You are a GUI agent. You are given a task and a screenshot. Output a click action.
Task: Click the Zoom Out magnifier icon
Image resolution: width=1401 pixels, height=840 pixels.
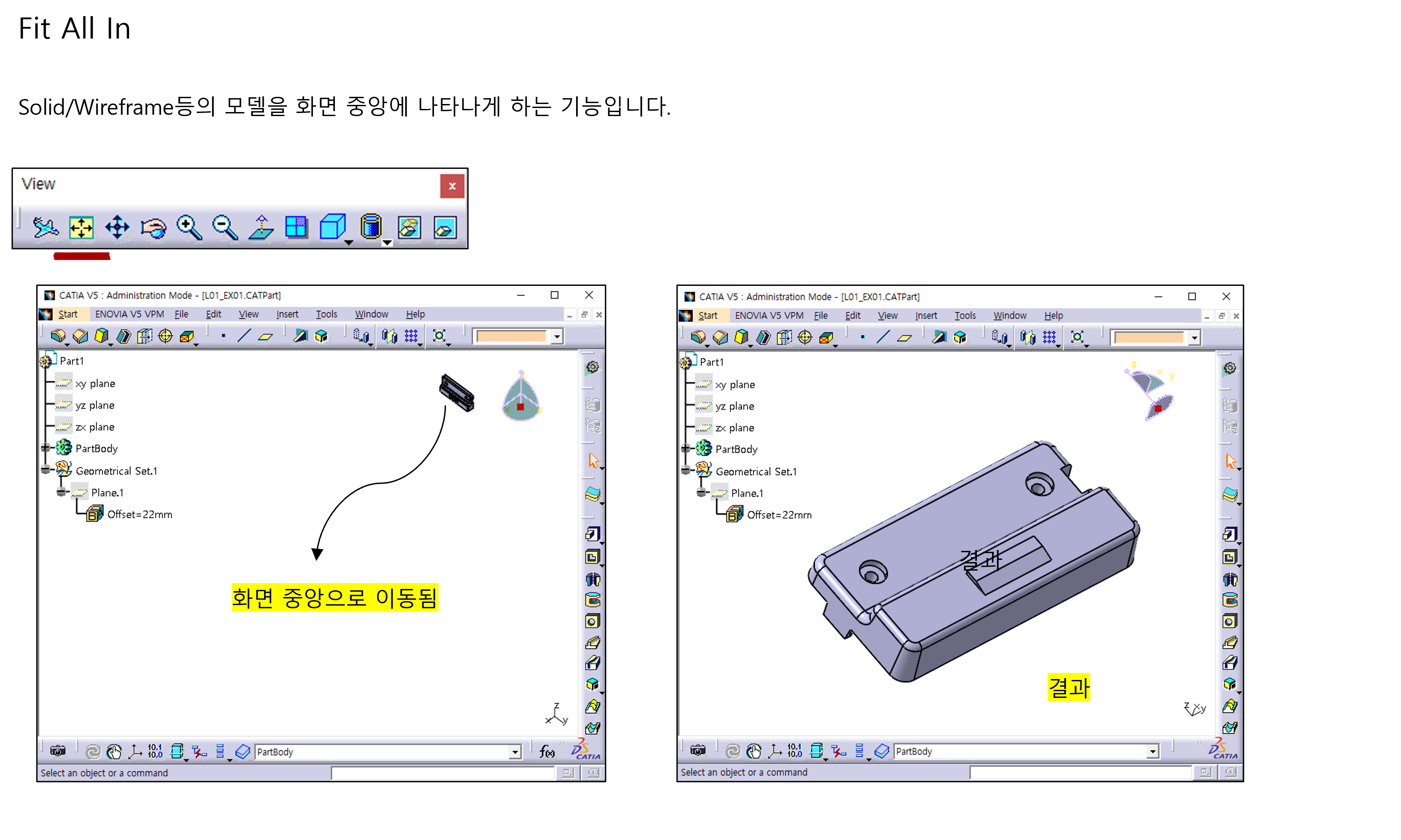pos(225,228)
